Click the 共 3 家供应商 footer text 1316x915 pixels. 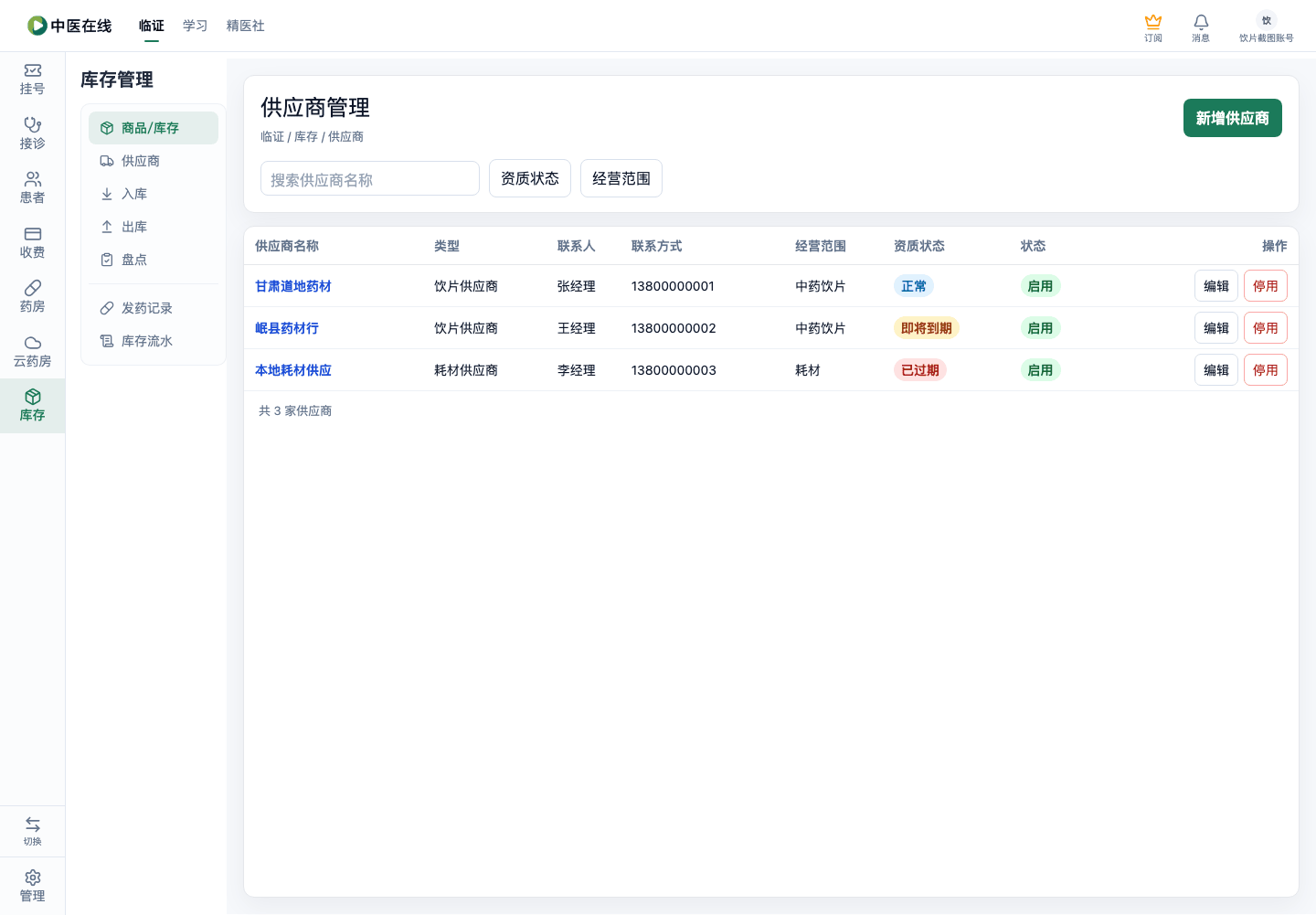(x=295, y=411)
